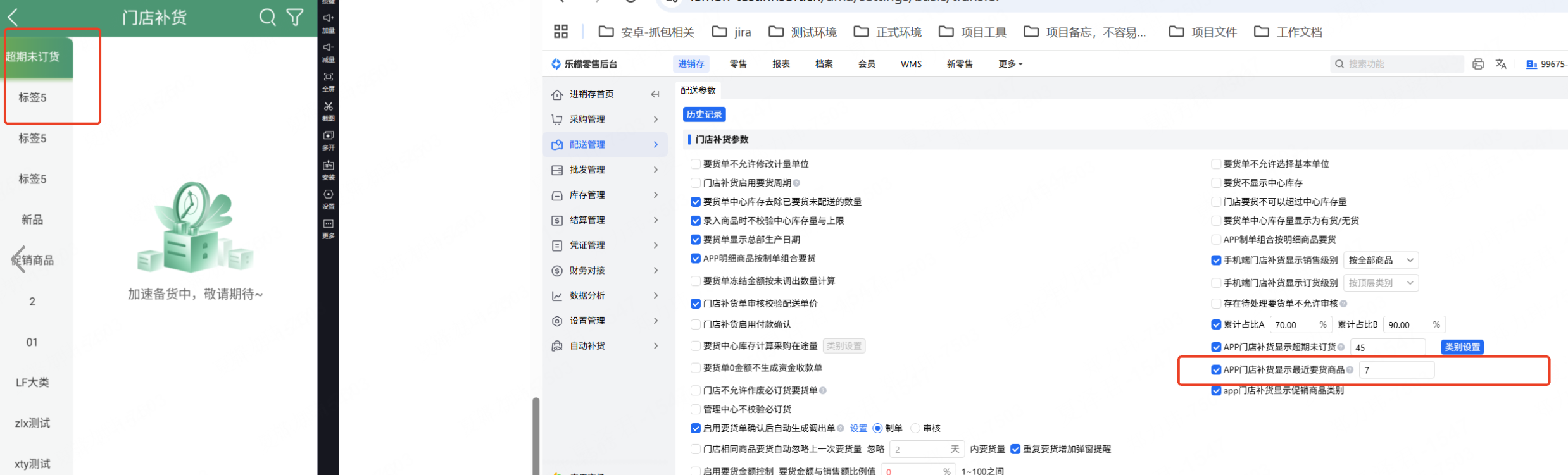Open 按顶层类别 dropdown

pos(1381,283)
